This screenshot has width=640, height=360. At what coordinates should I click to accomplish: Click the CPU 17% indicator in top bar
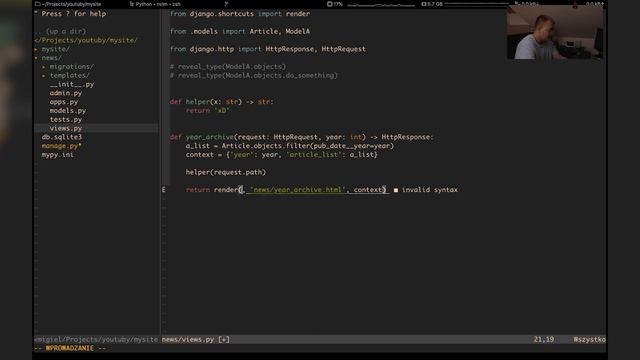click(335, 4)
